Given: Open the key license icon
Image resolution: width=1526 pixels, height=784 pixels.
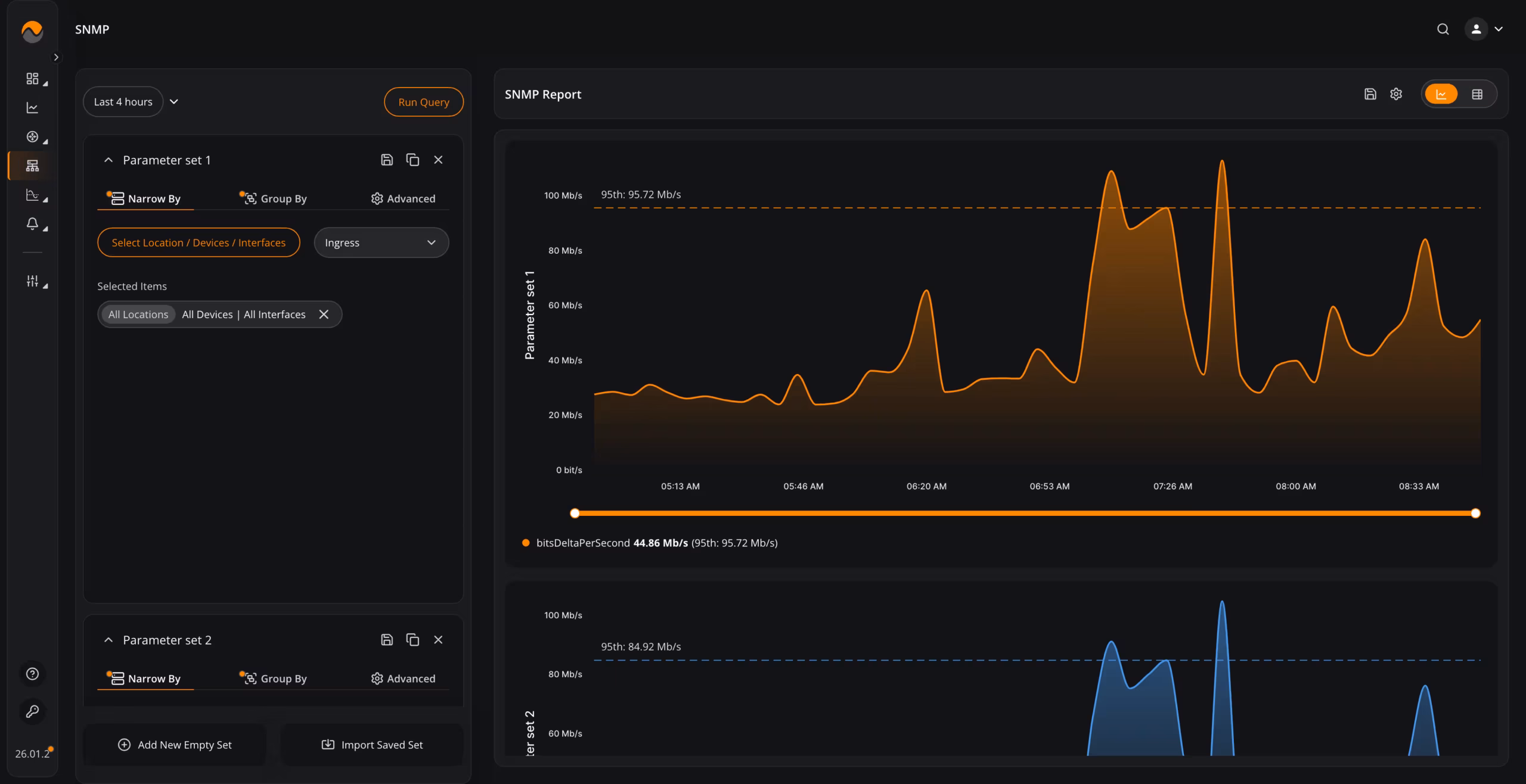Looking at the screenshot, I should (x=32, y=711).
